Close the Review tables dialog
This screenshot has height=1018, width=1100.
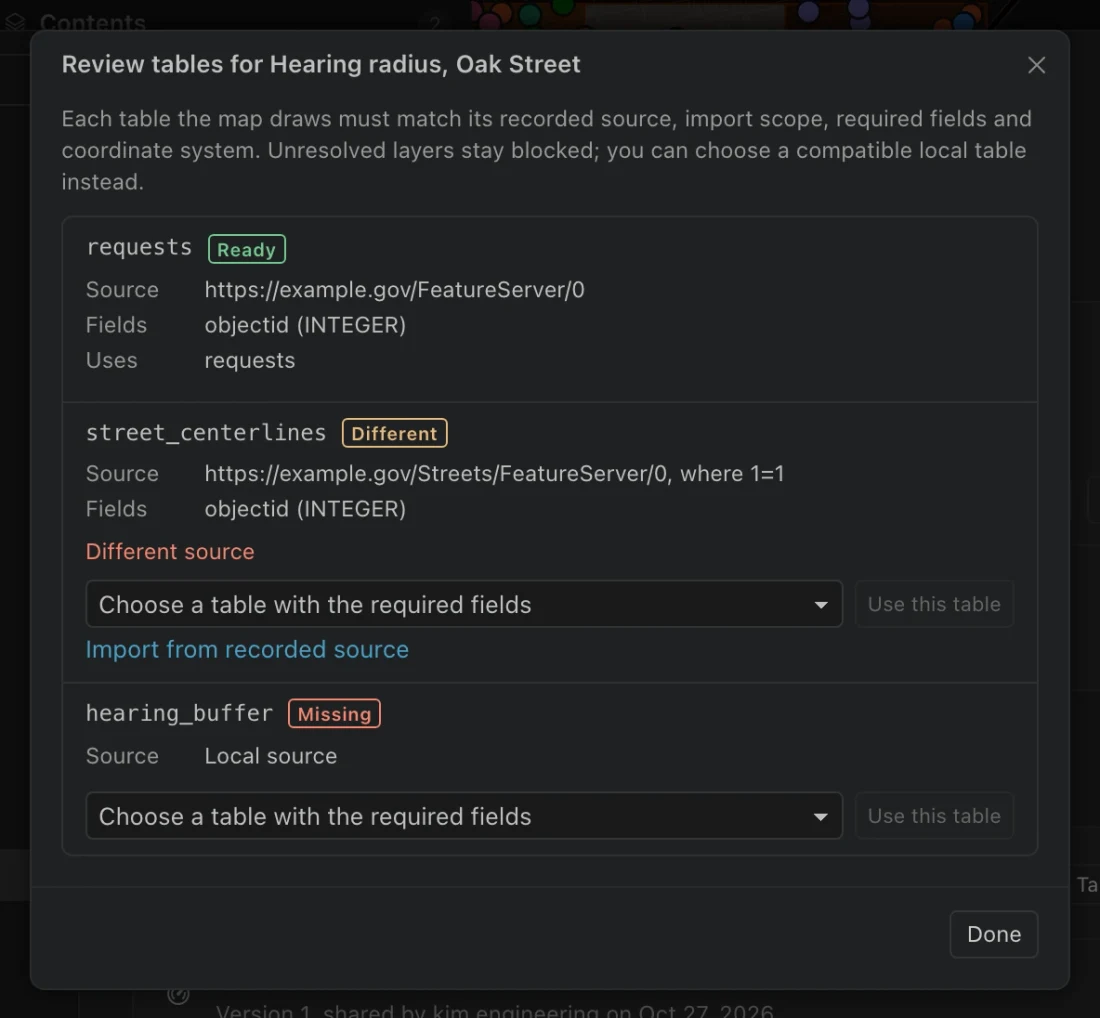point(1036,65)
